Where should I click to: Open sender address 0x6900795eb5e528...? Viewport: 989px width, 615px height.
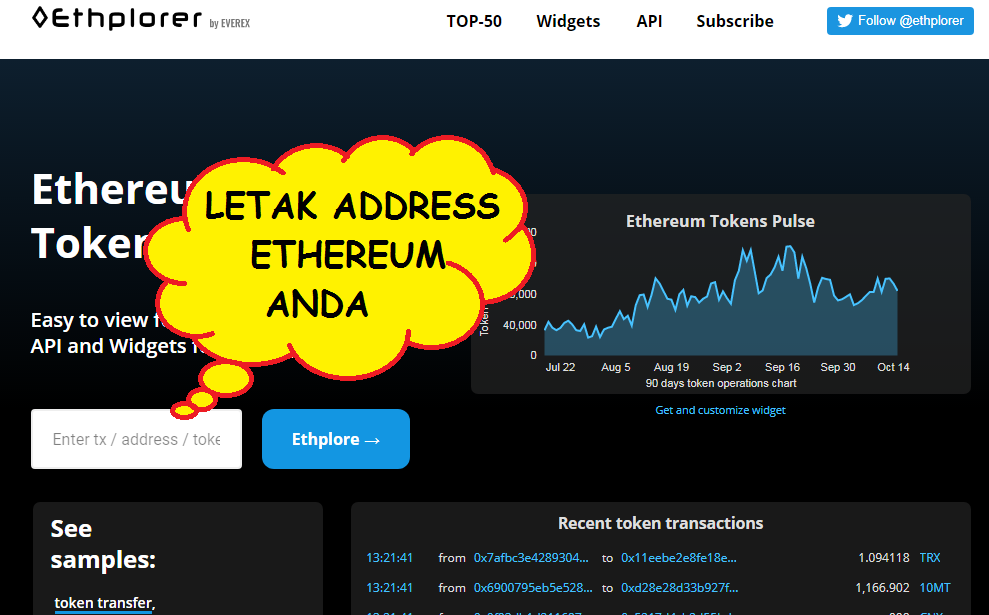point(533,588)
